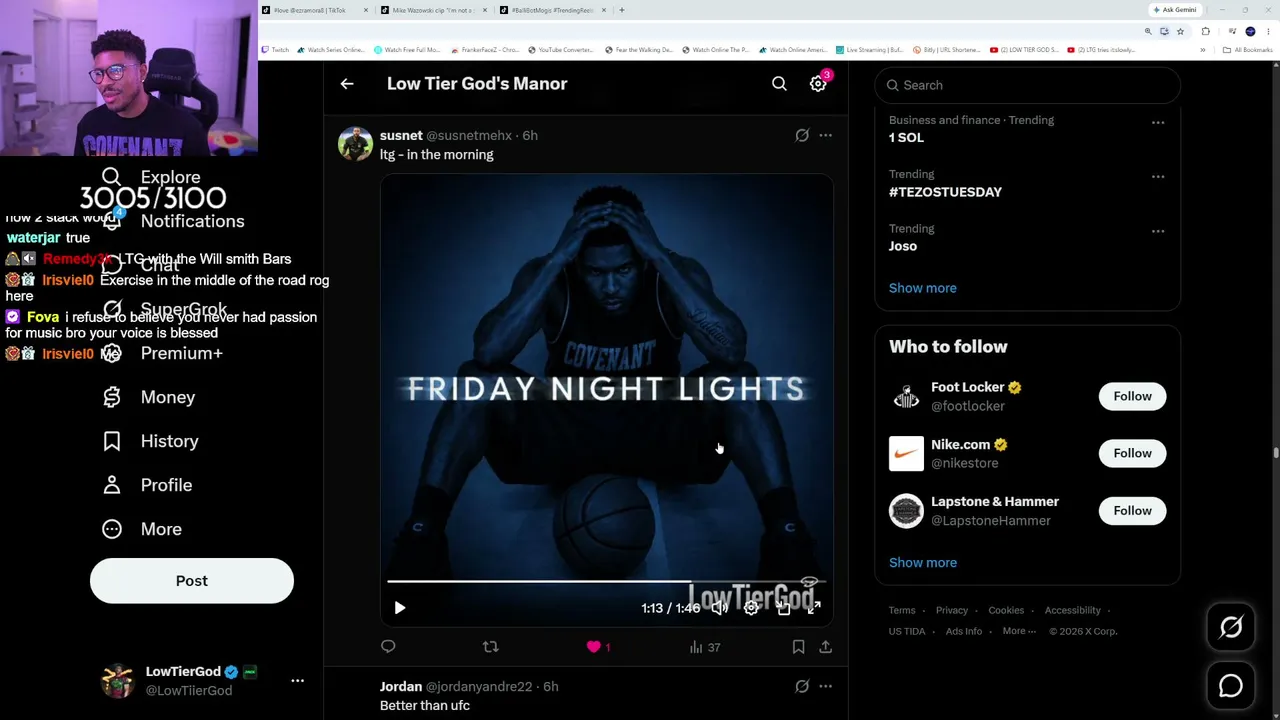1280x720 pixels.
Task: Open Grok action on susnet's post
Action: 802,135
